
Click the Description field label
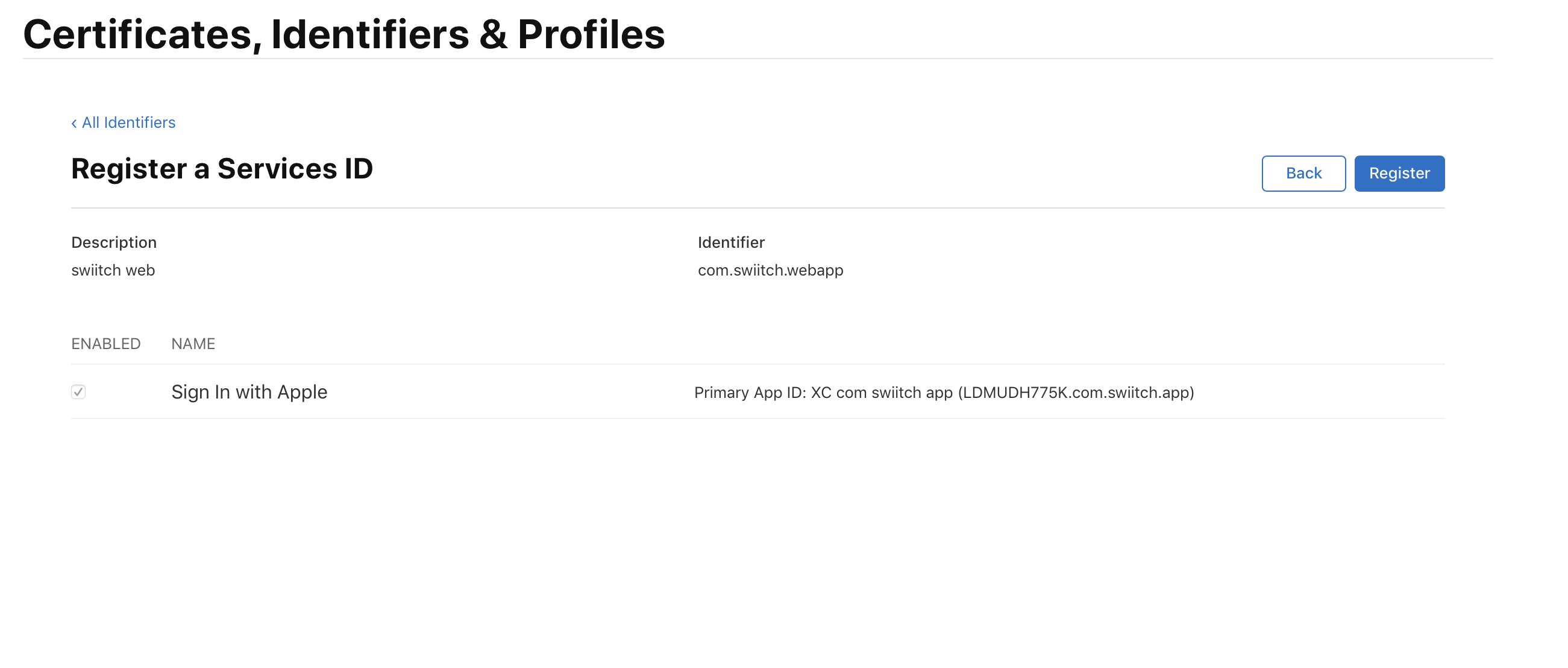click(x=114, y=242)
